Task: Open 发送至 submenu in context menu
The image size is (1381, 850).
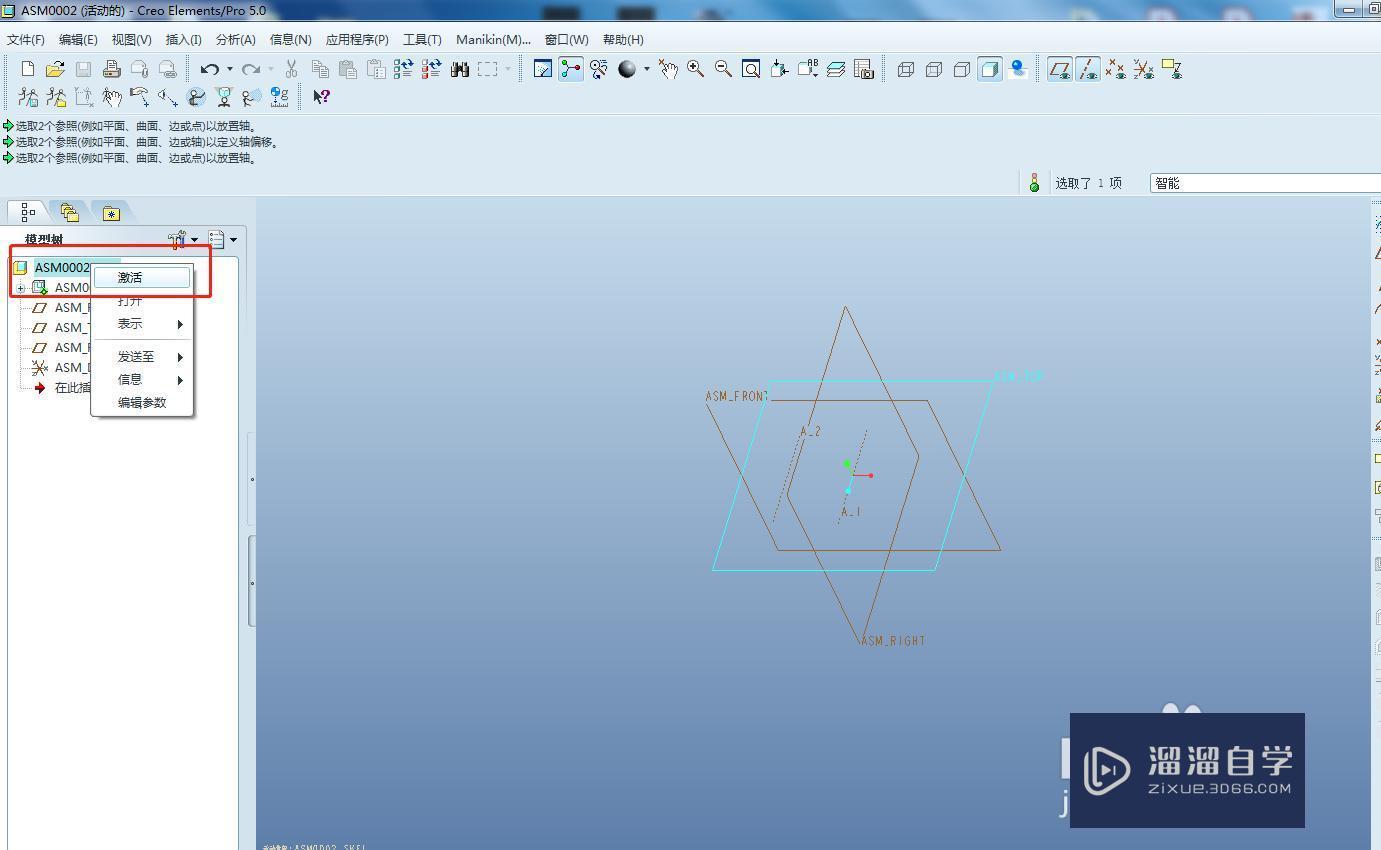Action: pyautogui.click(x=142, y=357)
